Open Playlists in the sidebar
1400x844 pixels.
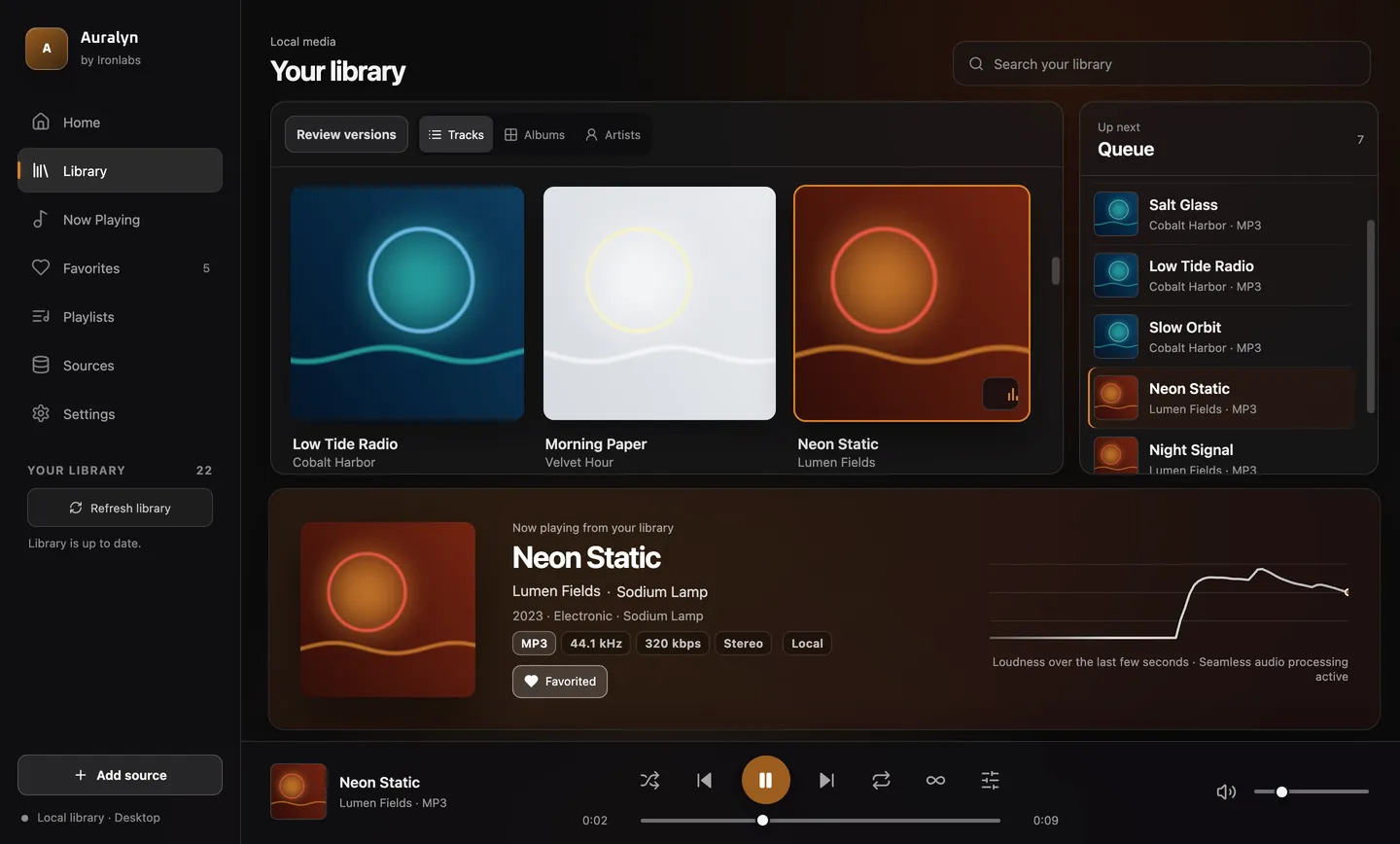pyautogui.click(x=120, y=316)
